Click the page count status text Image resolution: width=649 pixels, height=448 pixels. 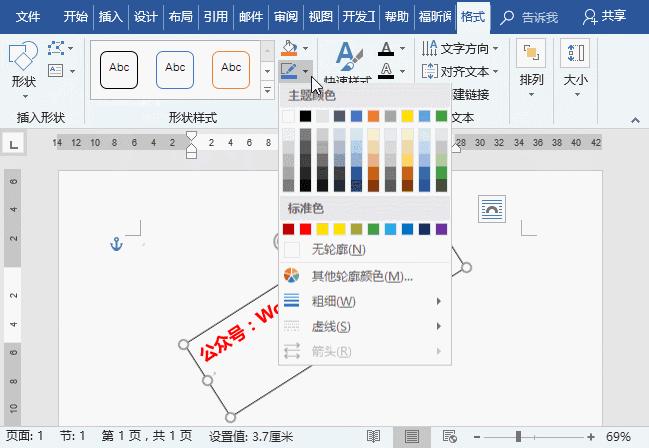click(147, 436)
